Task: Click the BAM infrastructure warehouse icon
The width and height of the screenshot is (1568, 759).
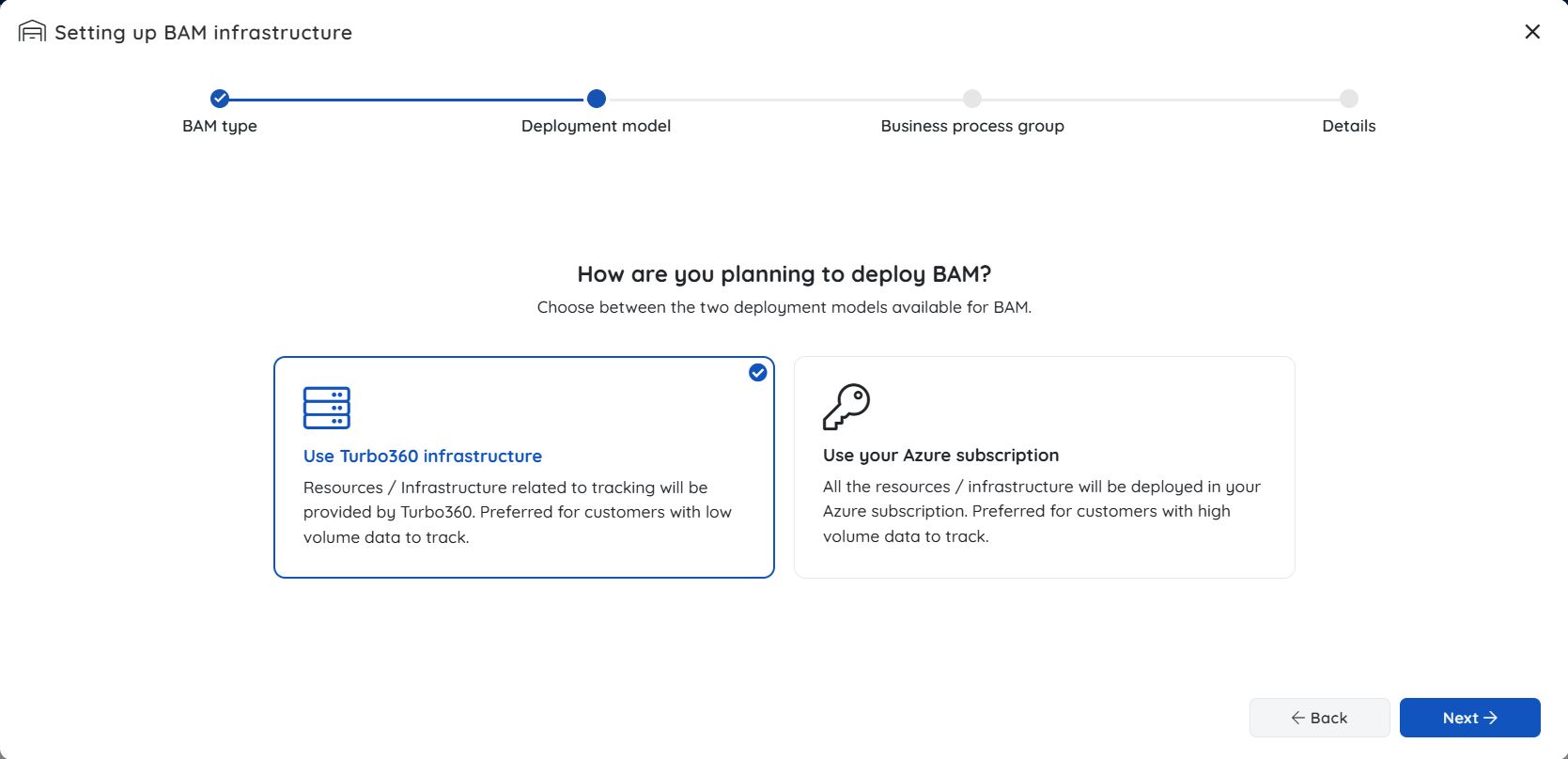Action: click(x=32, y=32)
